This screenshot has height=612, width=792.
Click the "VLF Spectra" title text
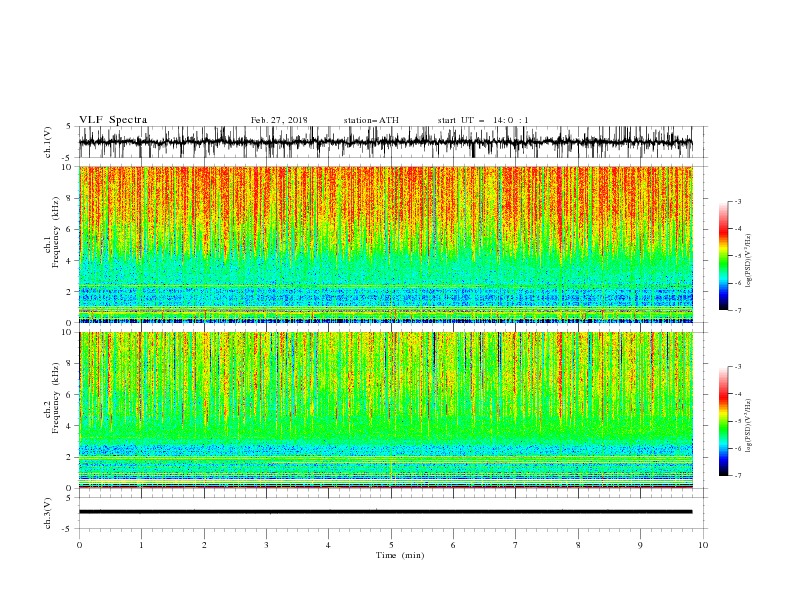coord(113,120)
